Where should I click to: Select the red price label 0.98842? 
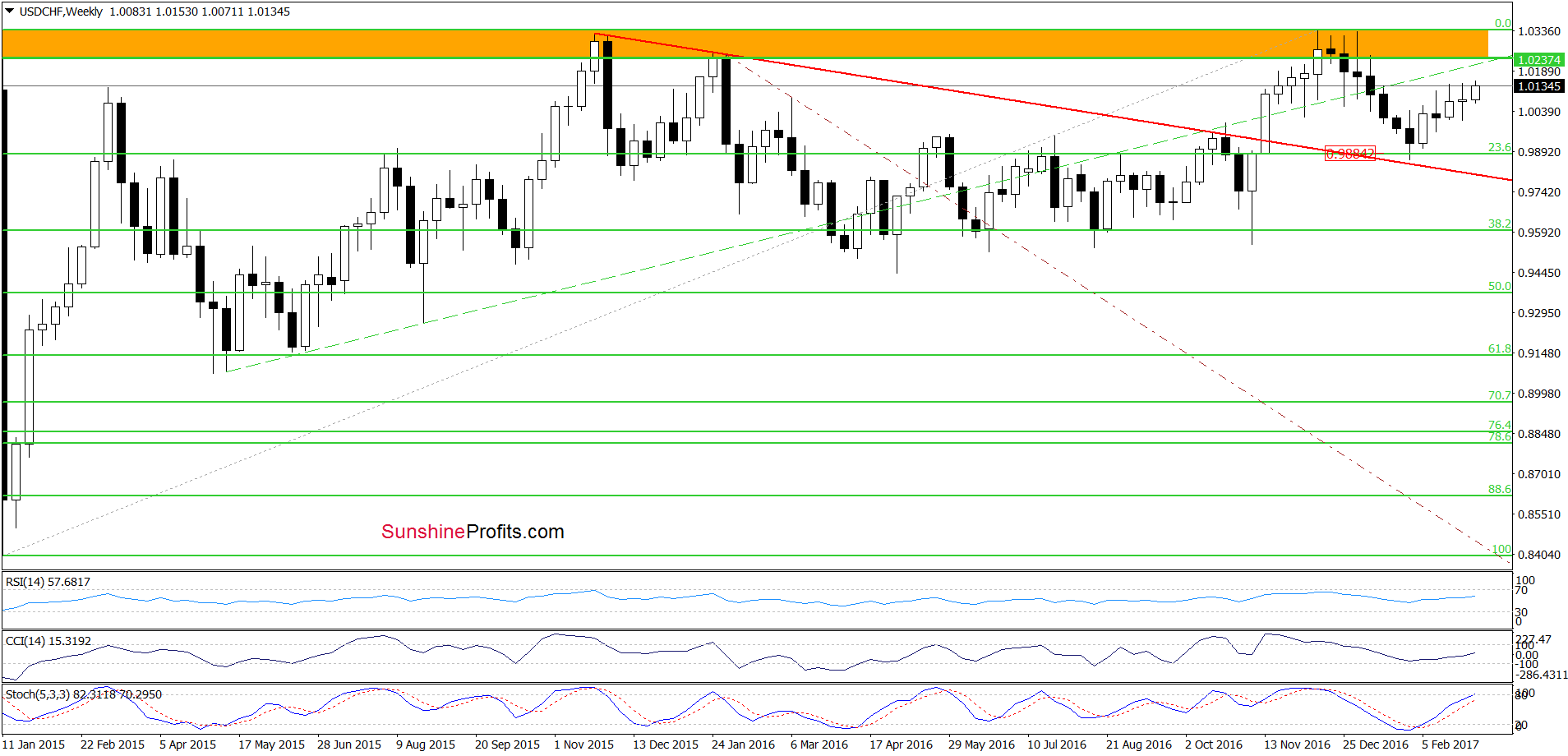coord(1350,154)
